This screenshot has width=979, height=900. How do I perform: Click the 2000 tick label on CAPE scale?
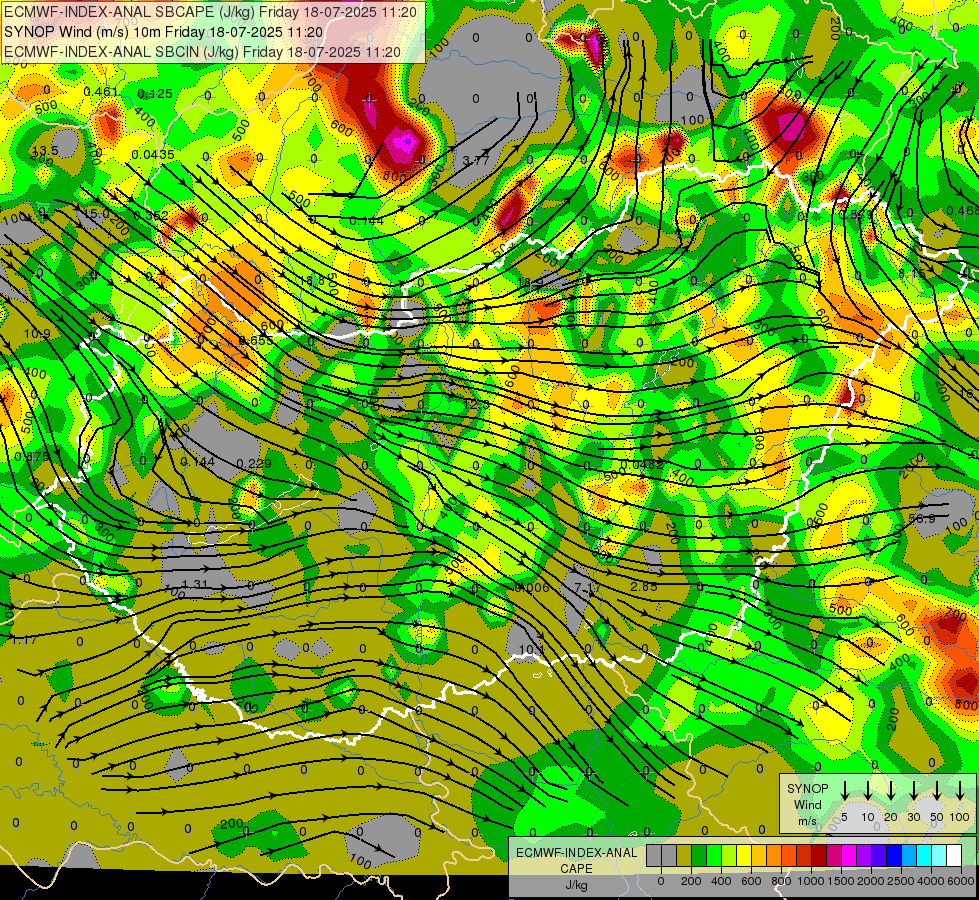(871, 881)
